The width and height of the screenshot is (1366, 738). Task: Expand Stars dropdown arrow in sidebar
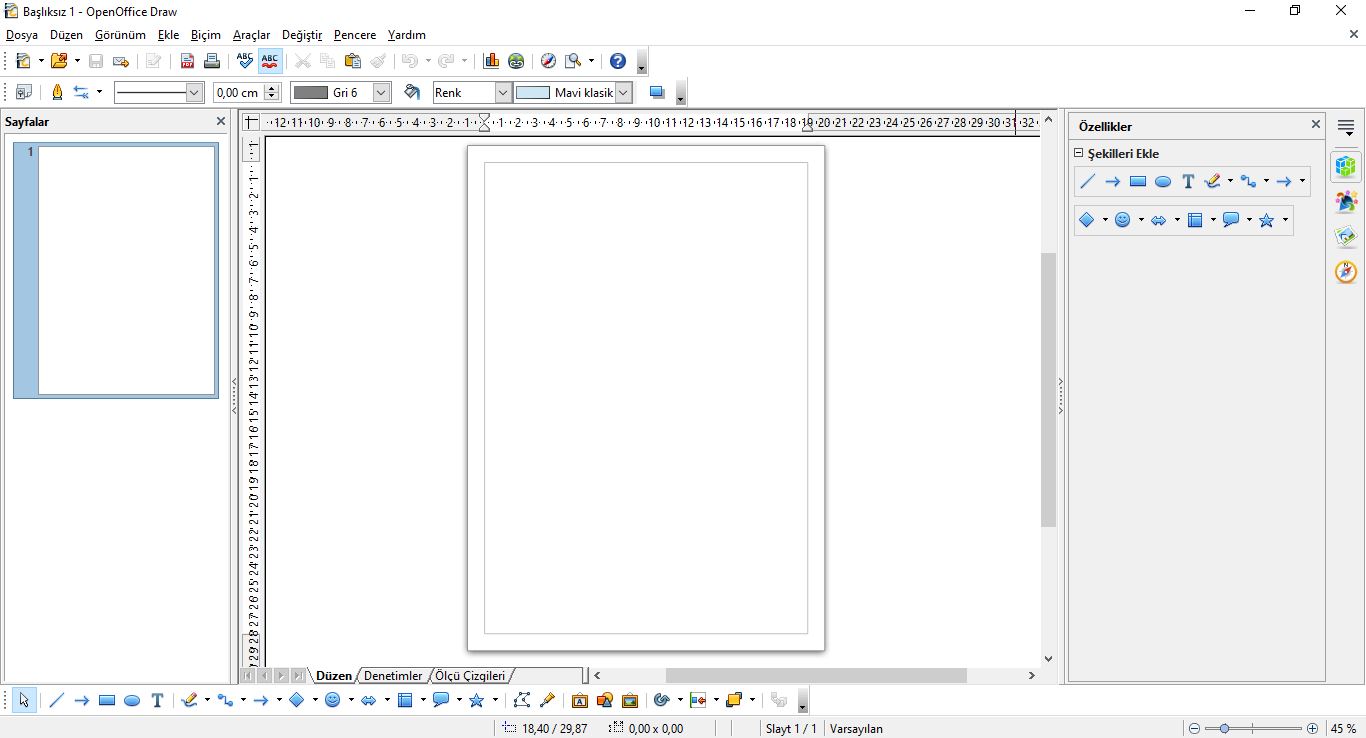click(1285, 220)
